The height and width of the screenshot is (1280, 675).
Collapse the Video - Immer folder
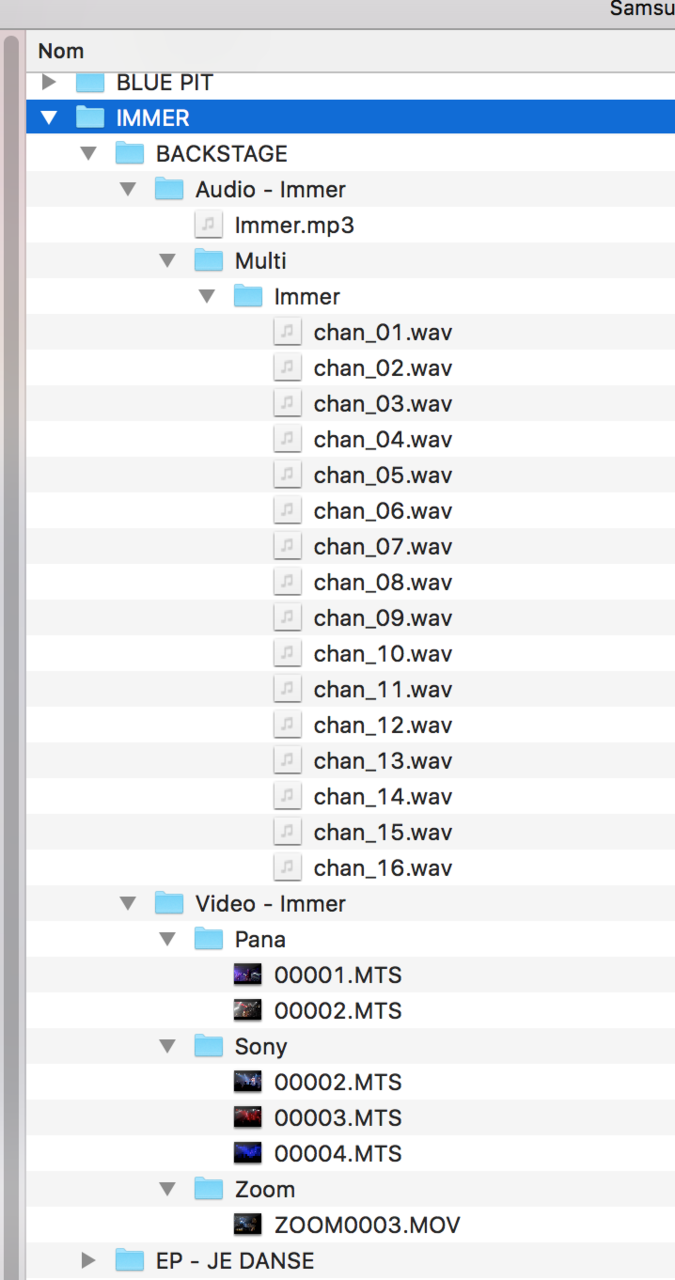pos(128,904)
